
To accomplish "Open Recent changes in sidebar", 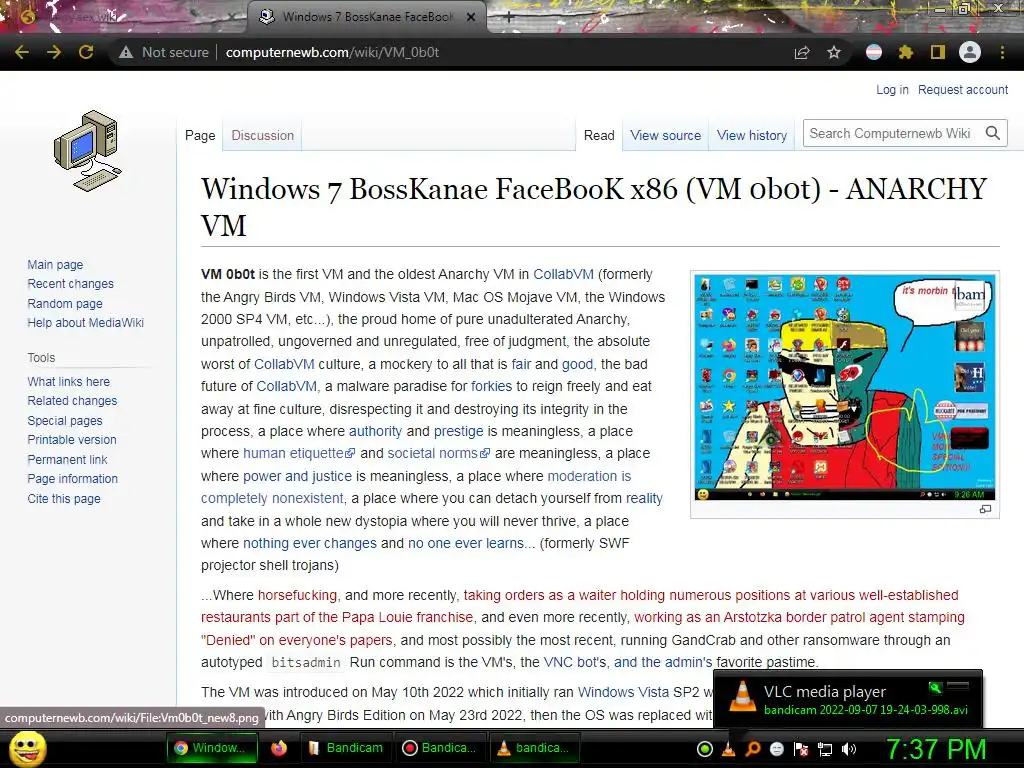I will coord(71,283).
